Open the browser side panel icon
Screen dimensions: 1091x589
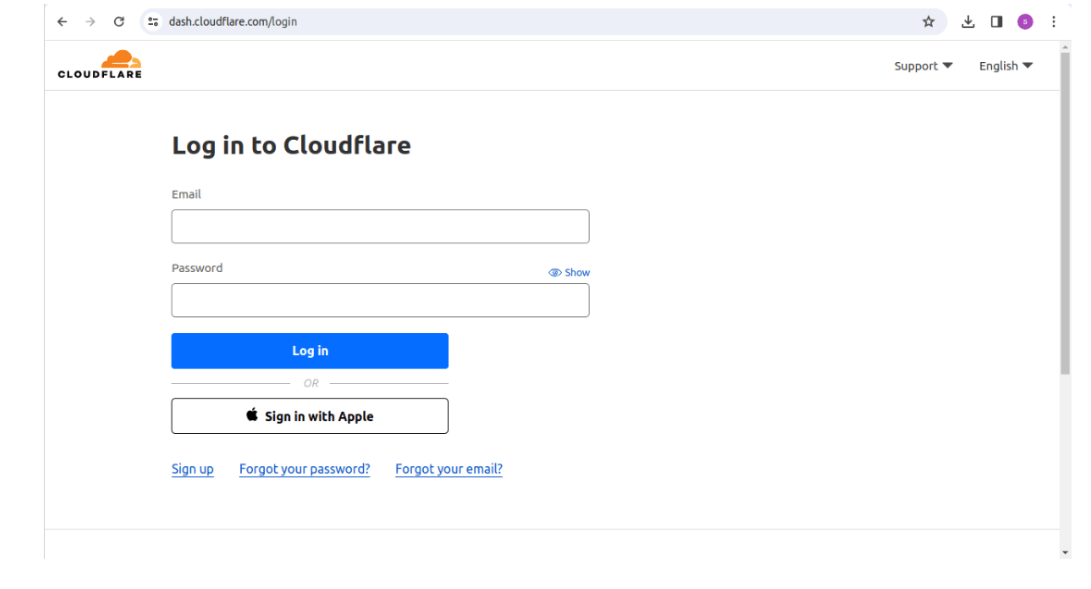tap(996, 21)
